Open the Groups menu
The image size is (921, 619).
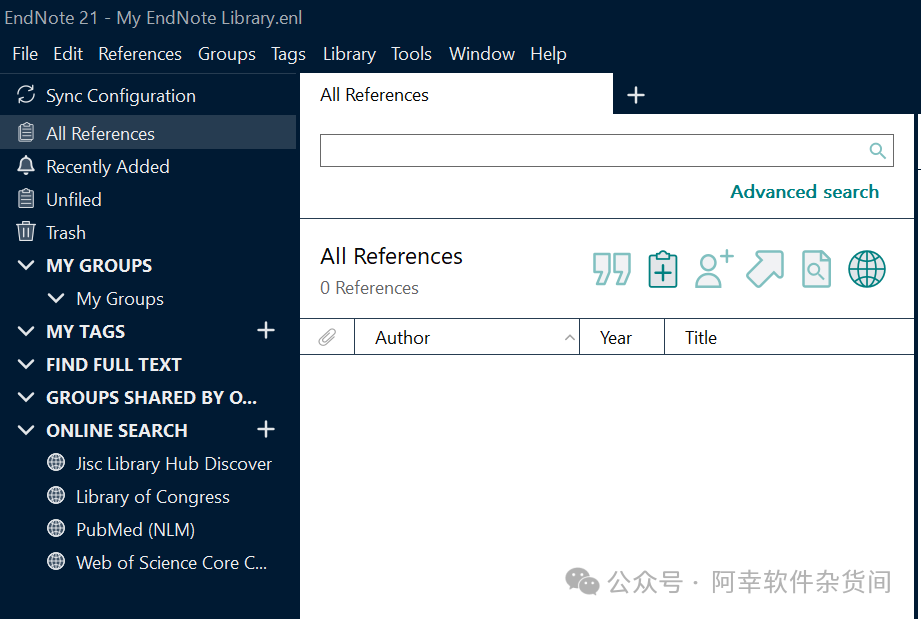tap(227, 54)
